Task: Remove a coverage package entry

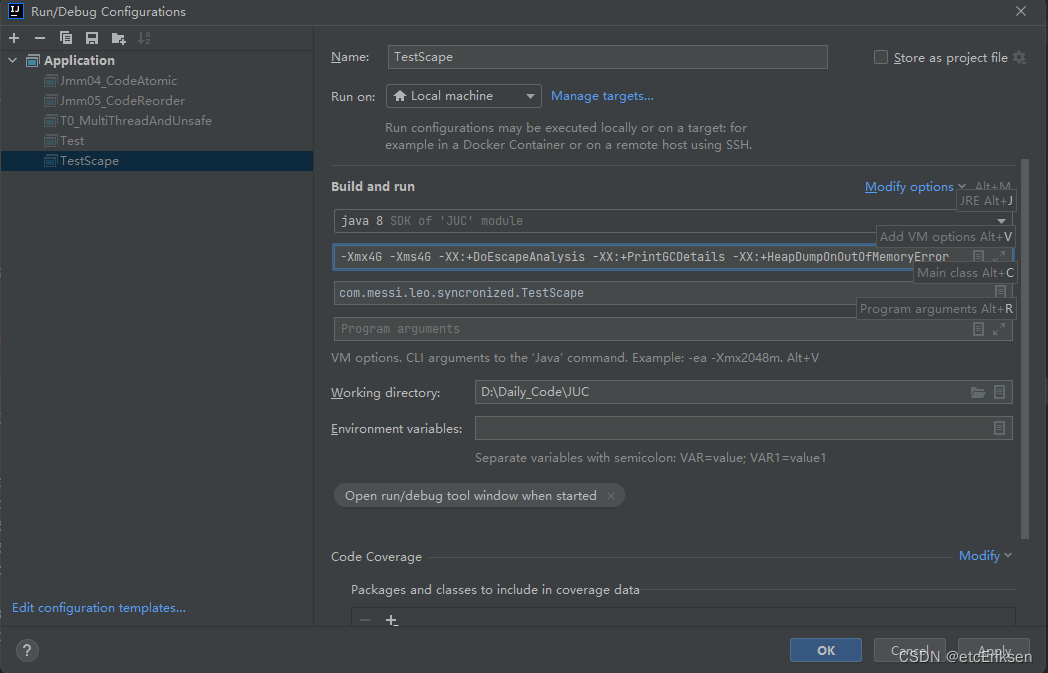Action: click(365, 620)
